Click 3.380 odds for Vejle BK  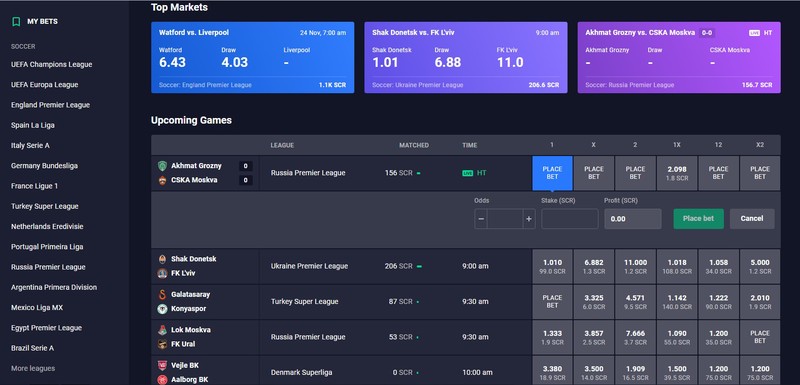click(552, 371)
